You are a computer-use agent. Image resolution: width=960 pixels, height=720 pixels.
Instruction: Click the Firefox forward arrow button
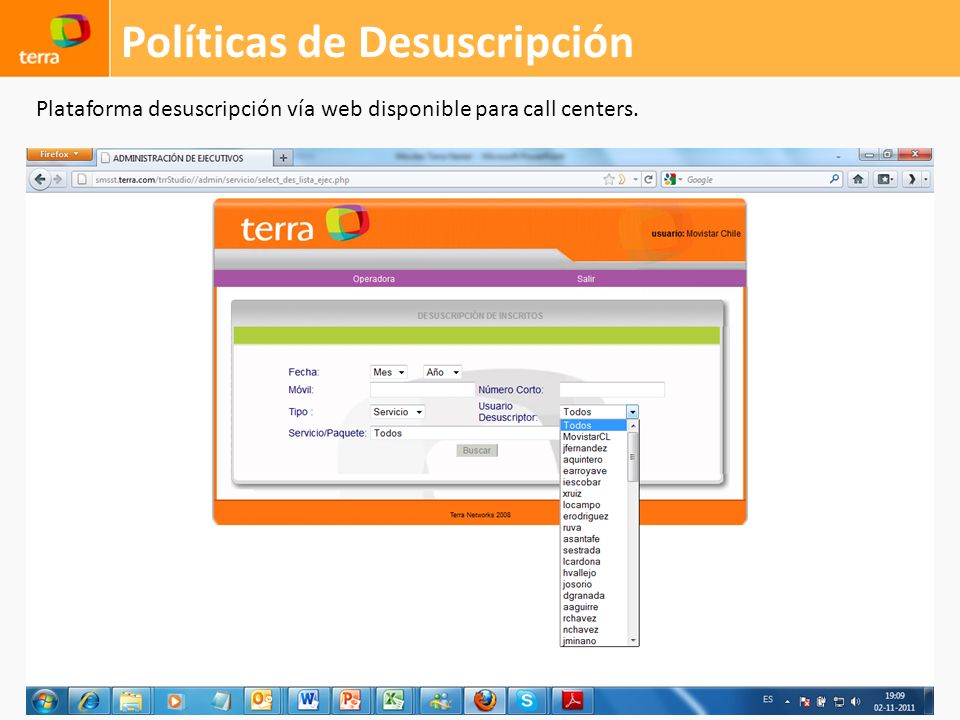click(x=58, y=179)
